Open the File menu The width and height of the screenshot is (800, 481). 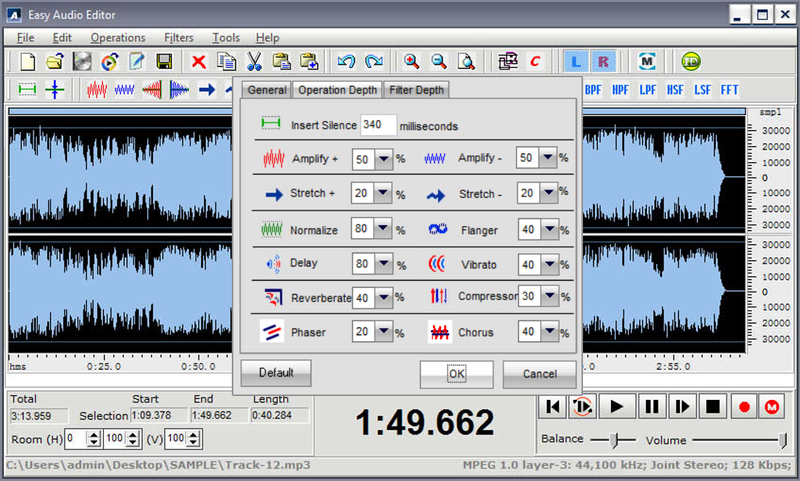pyautogui.click(x=26, y=38)
